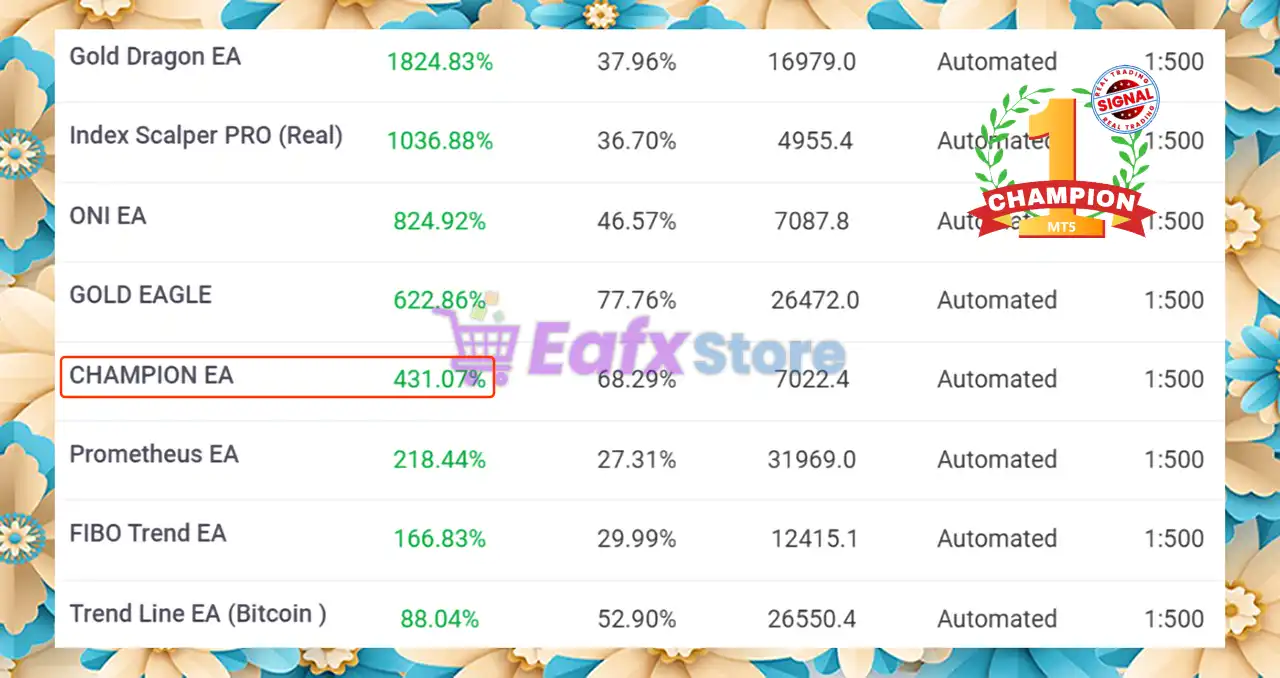Open the FIBO Trend EA signal
Viewport: 1280px width, 678px height.
point(148,533)
